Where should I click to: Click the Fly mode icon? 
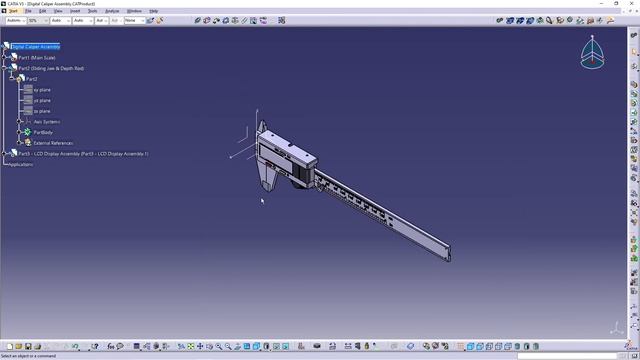[x=181, y=346]
